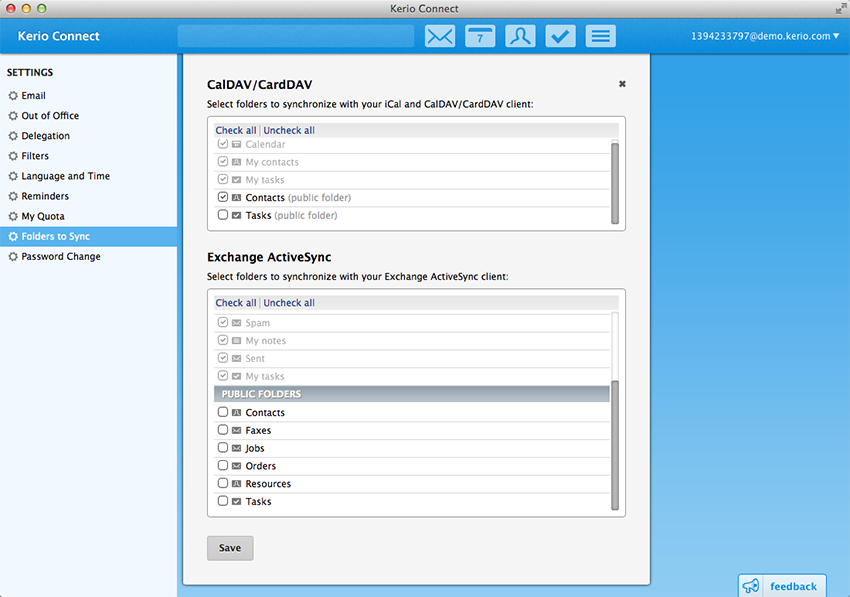Click the gear icon beside Filters
This screenshot has height=597, width=850.
13,156
